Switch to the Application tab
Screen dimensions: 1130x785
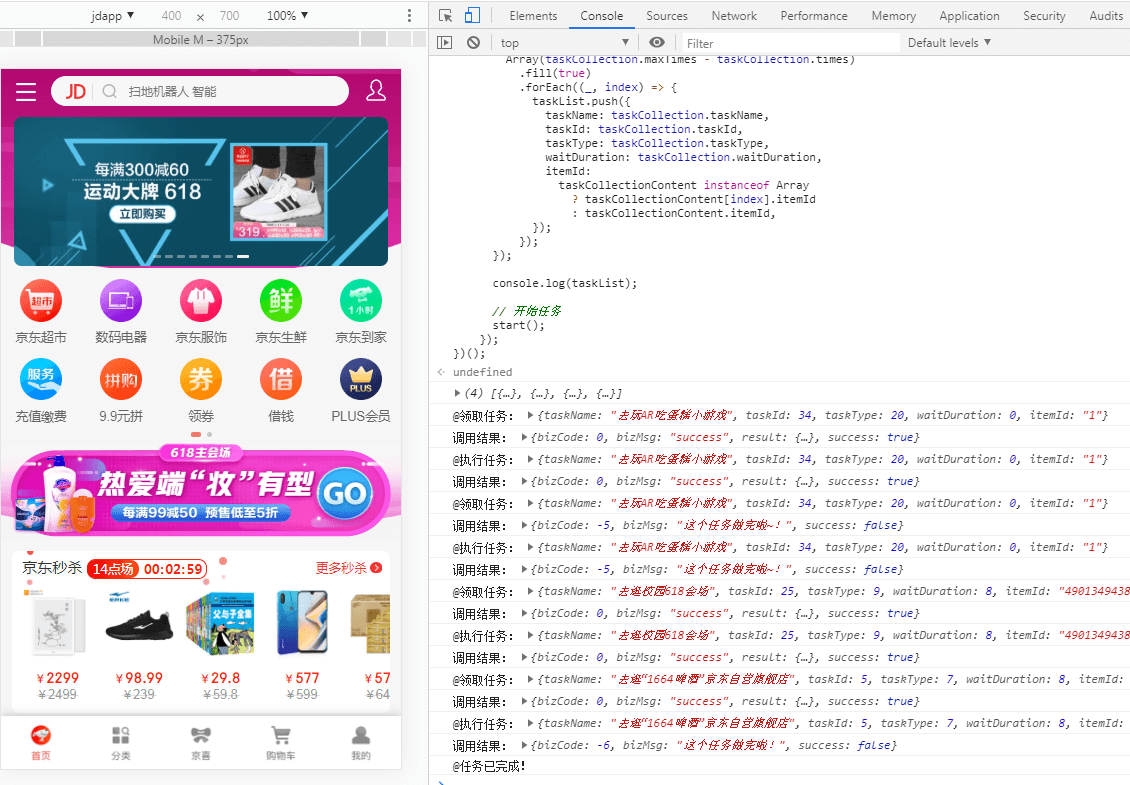tap(969, 15)
